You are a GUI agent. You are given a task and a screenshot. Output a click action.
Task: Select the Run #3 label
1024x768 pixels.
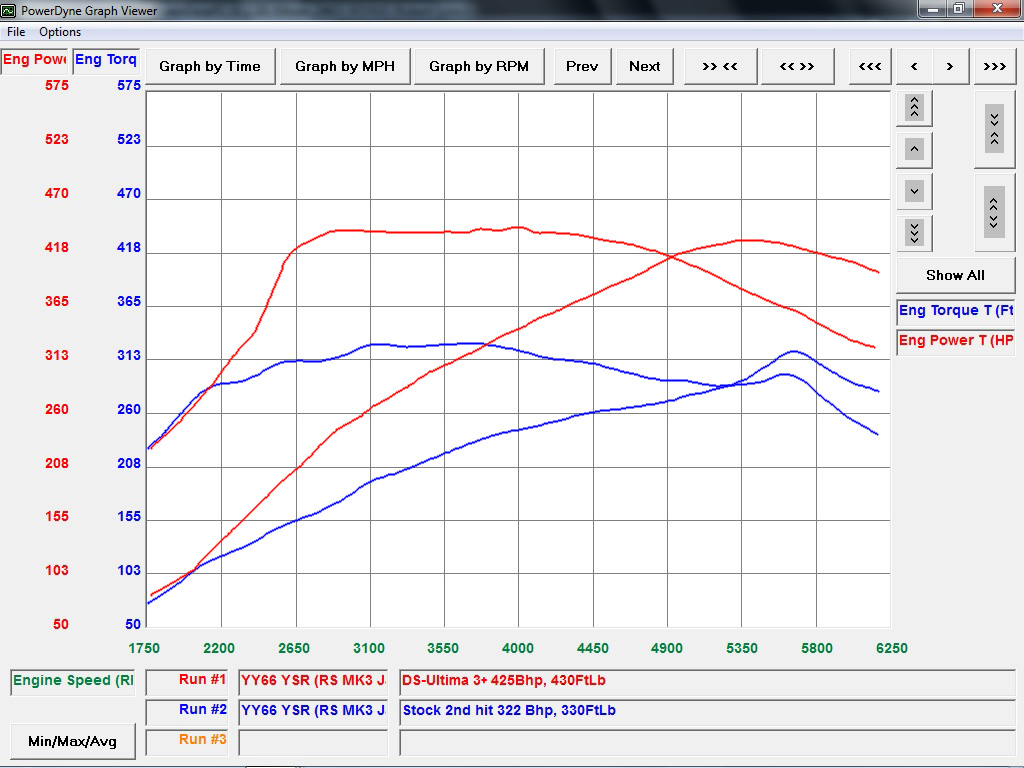187,741
